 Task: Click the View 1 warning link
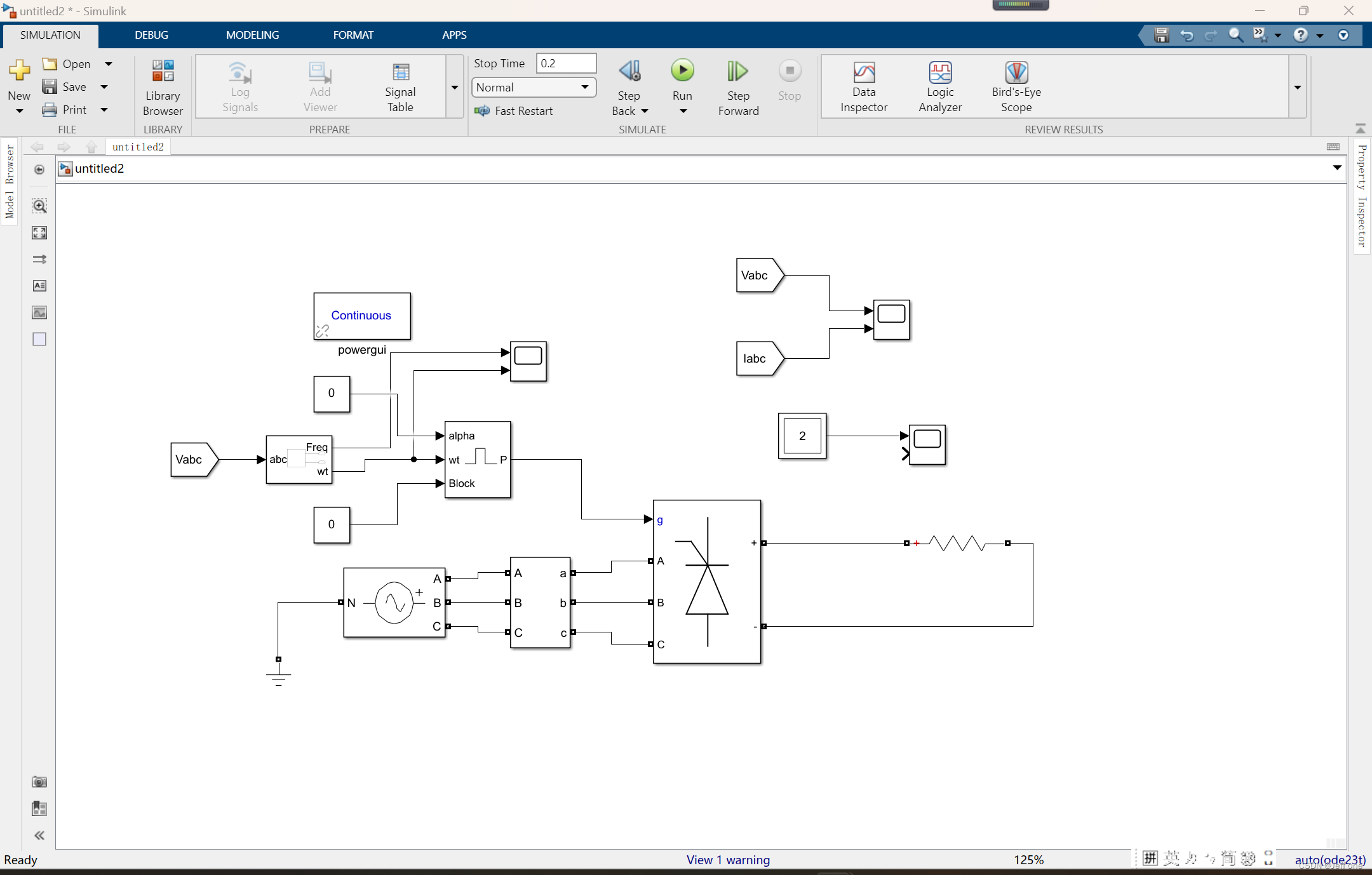coord(727,860)
